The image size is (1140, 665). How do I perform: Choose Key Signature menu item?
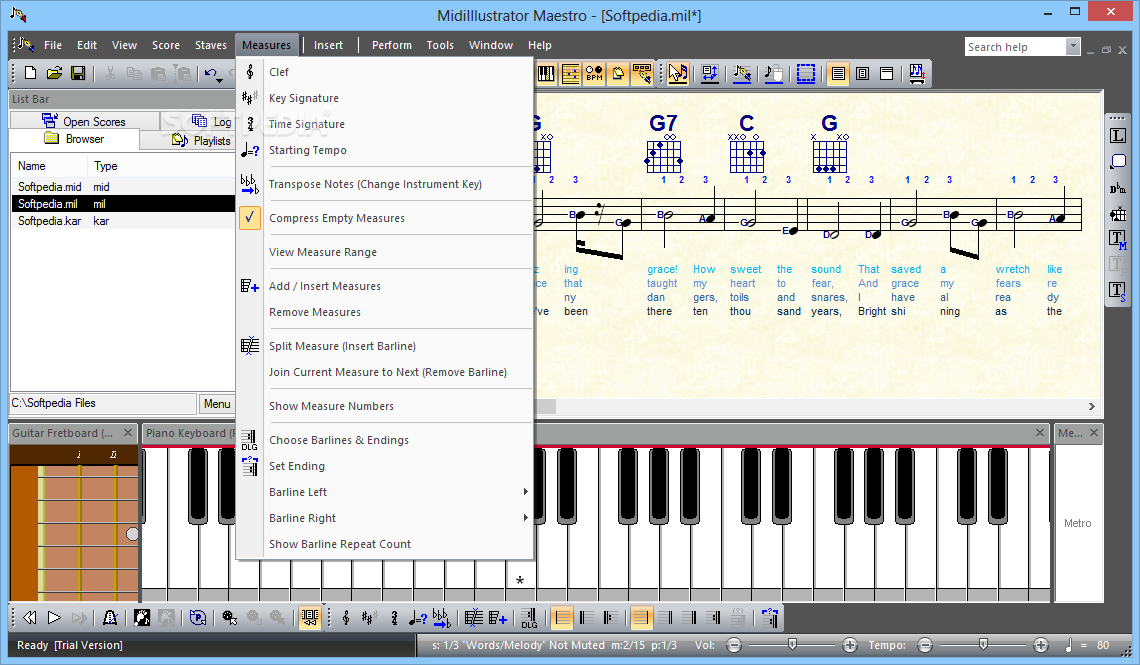[304, 98]
